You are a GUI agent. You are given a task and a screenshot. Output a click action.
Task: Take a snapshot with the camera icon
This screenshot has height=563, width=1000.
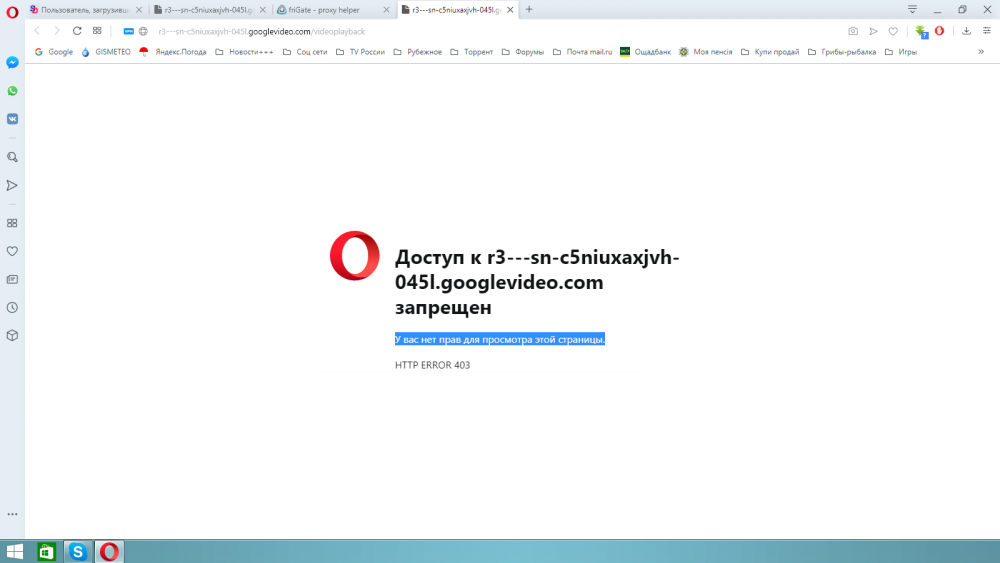coord(853,31)
